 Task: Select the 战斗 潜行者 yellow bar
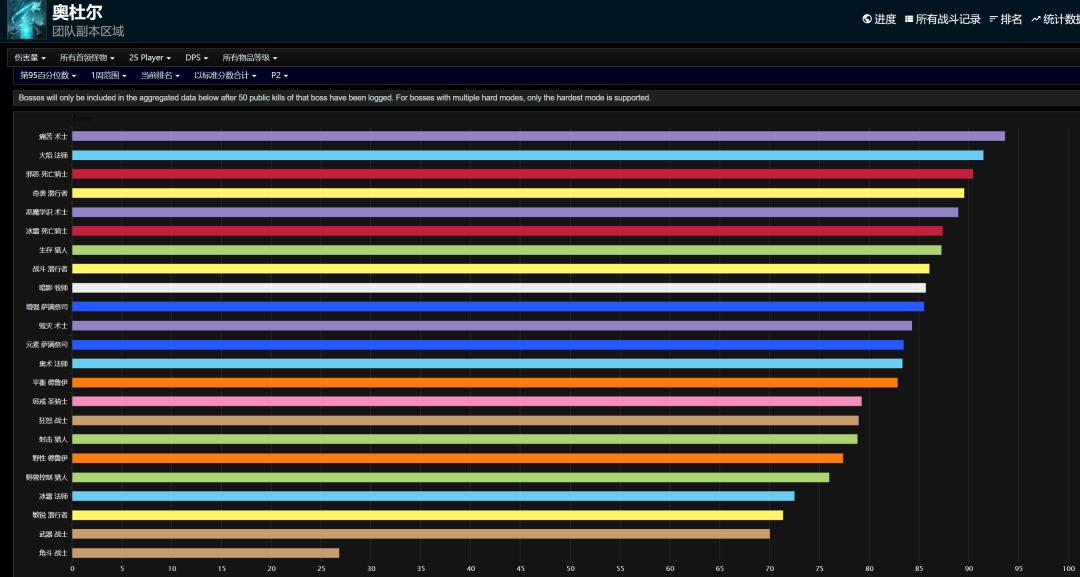[x=501, y=269]
